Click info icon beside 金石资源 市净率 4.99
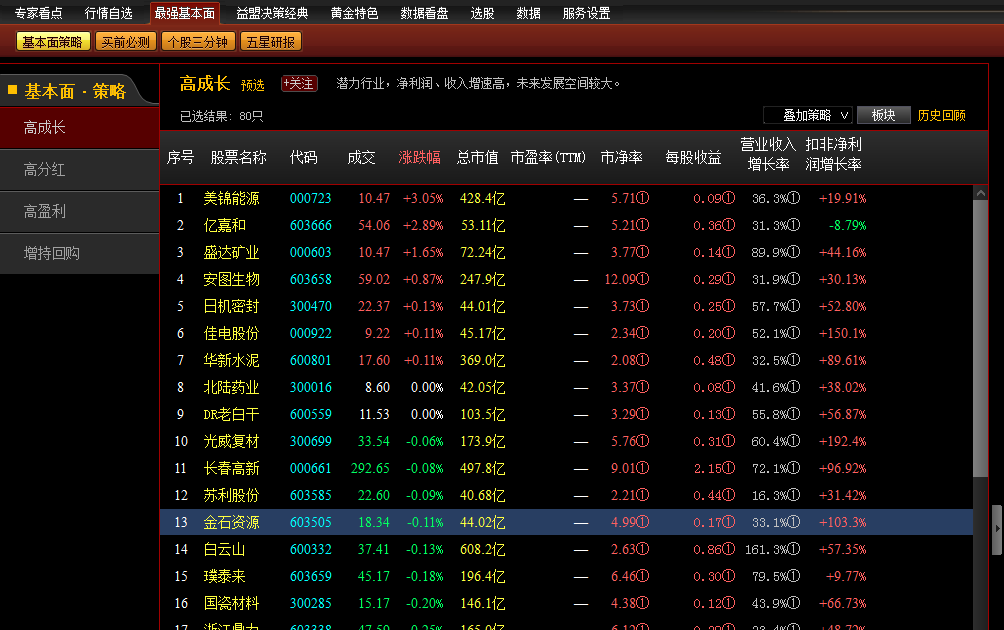The width and height of the screenshot is (1004, 630). pyautogui.click(x=644, y=523)
